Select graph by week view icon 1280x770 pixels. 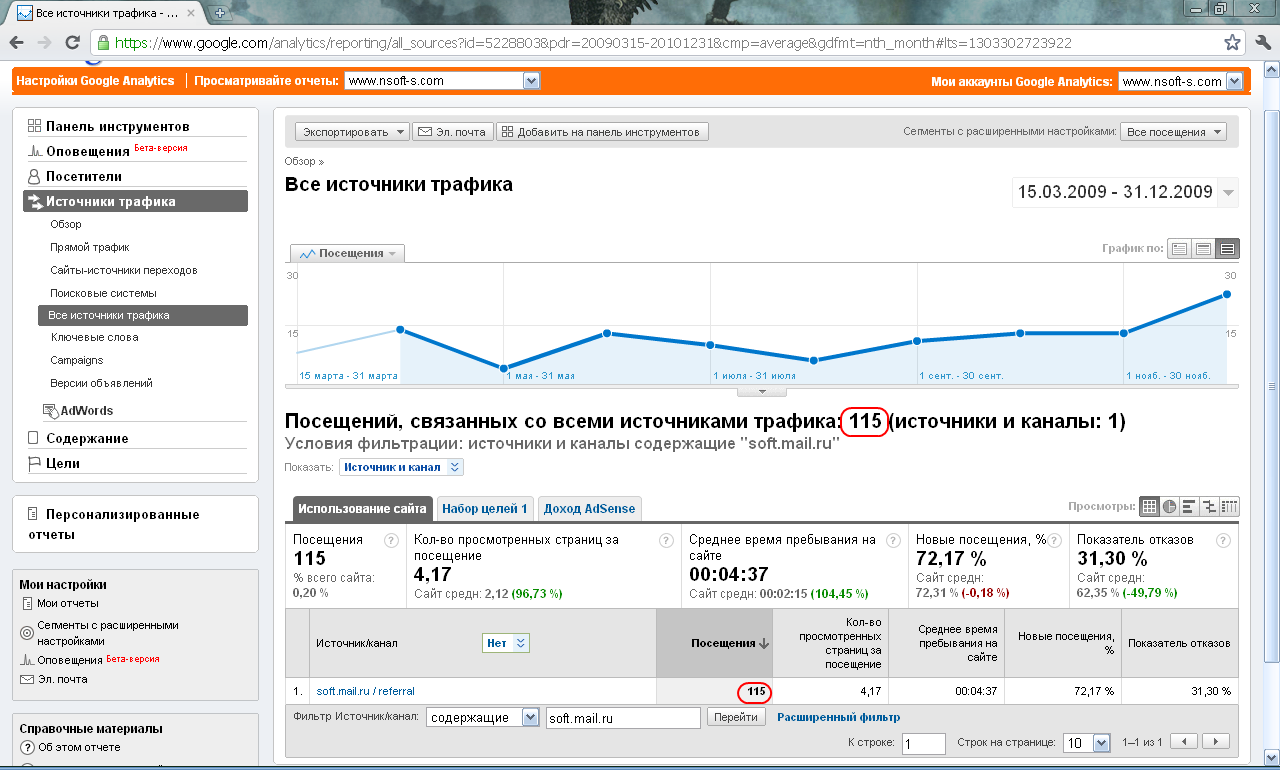(1204, 248)
